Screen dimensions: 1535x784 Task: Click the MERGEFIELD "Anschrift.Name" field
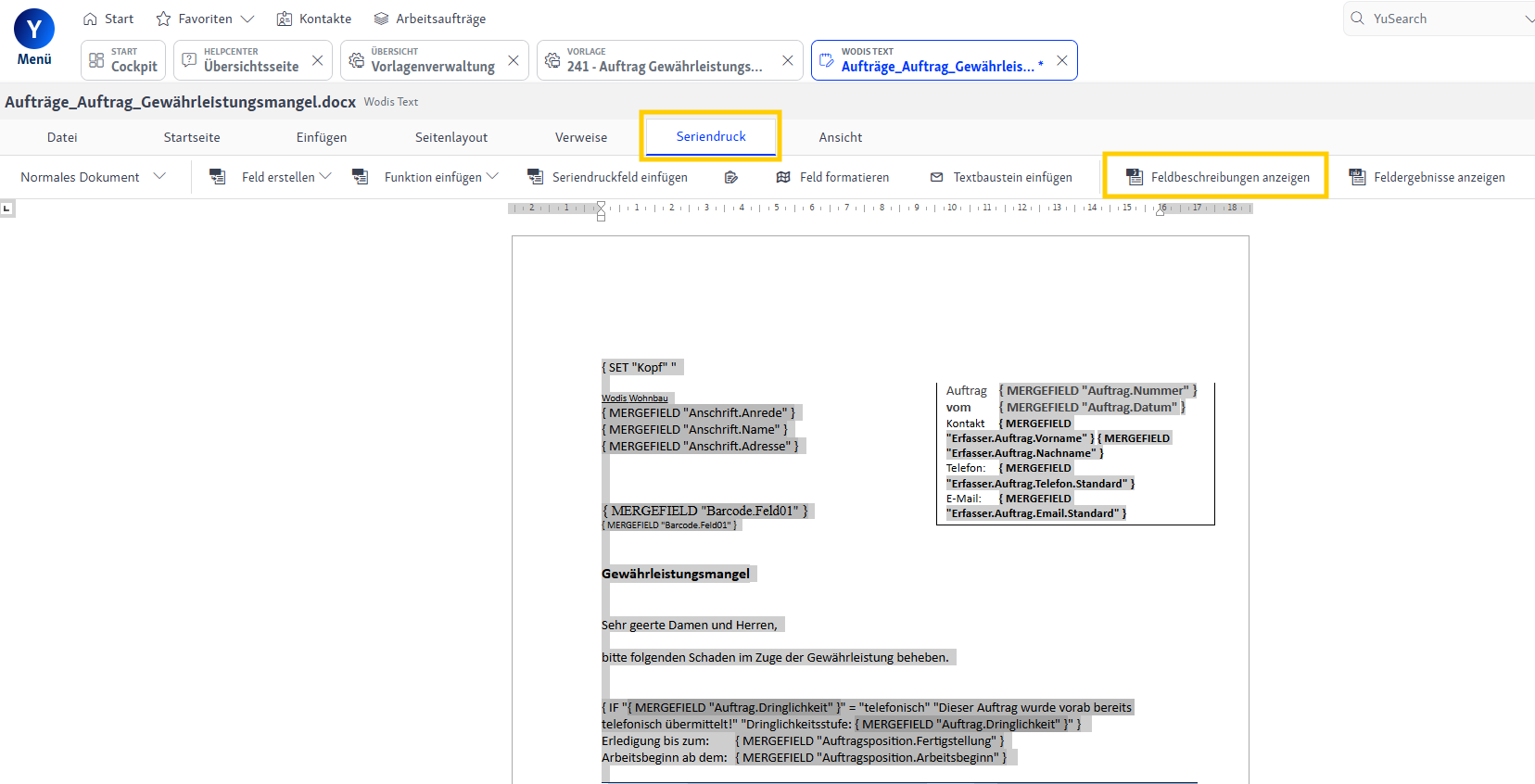tap(695, 430)
